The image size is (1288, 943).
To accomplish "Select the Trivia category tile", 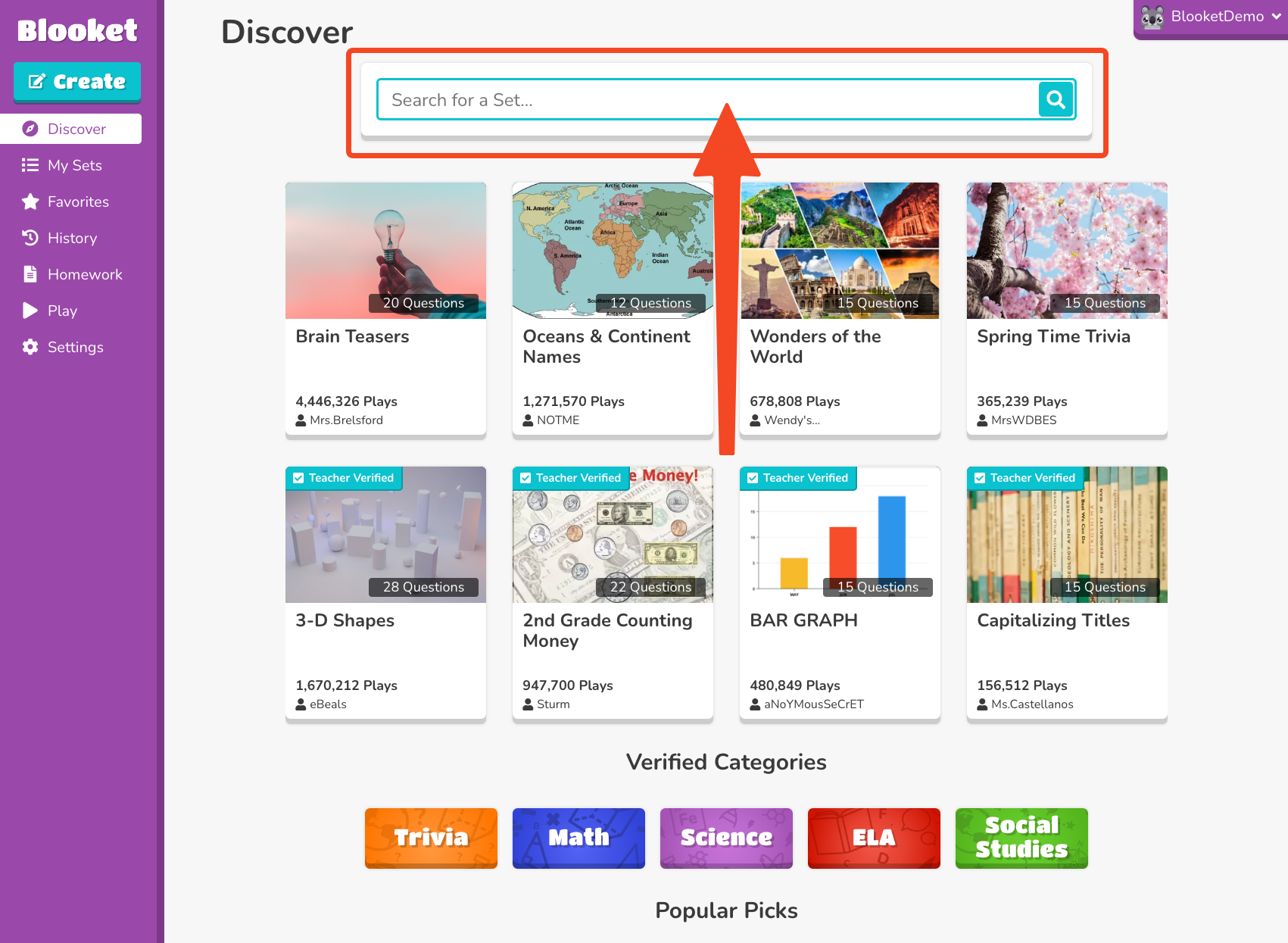I will click(431, 838).
